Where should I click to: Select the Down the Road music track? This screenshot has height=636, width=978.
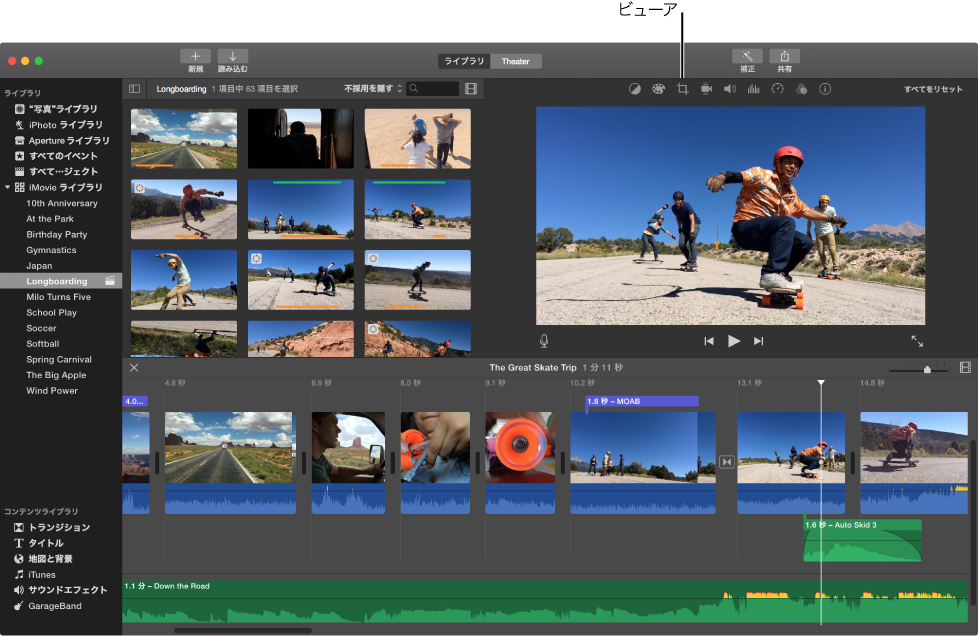[545, 601]
